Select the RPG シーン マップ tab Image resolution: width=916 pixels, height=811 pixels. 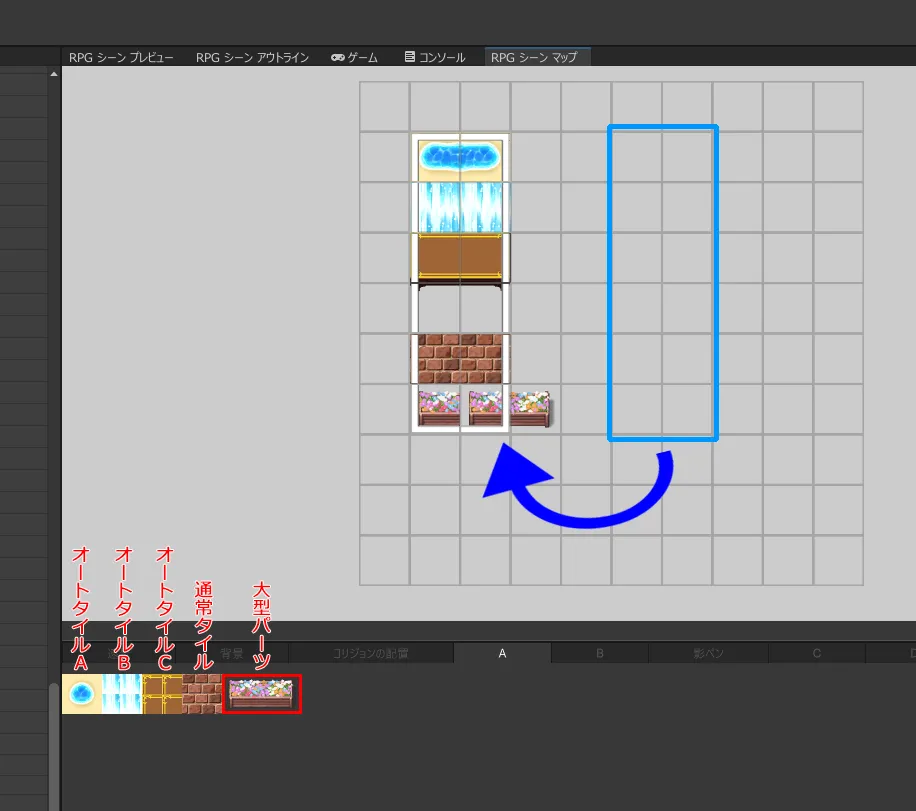tap(534, 58)
